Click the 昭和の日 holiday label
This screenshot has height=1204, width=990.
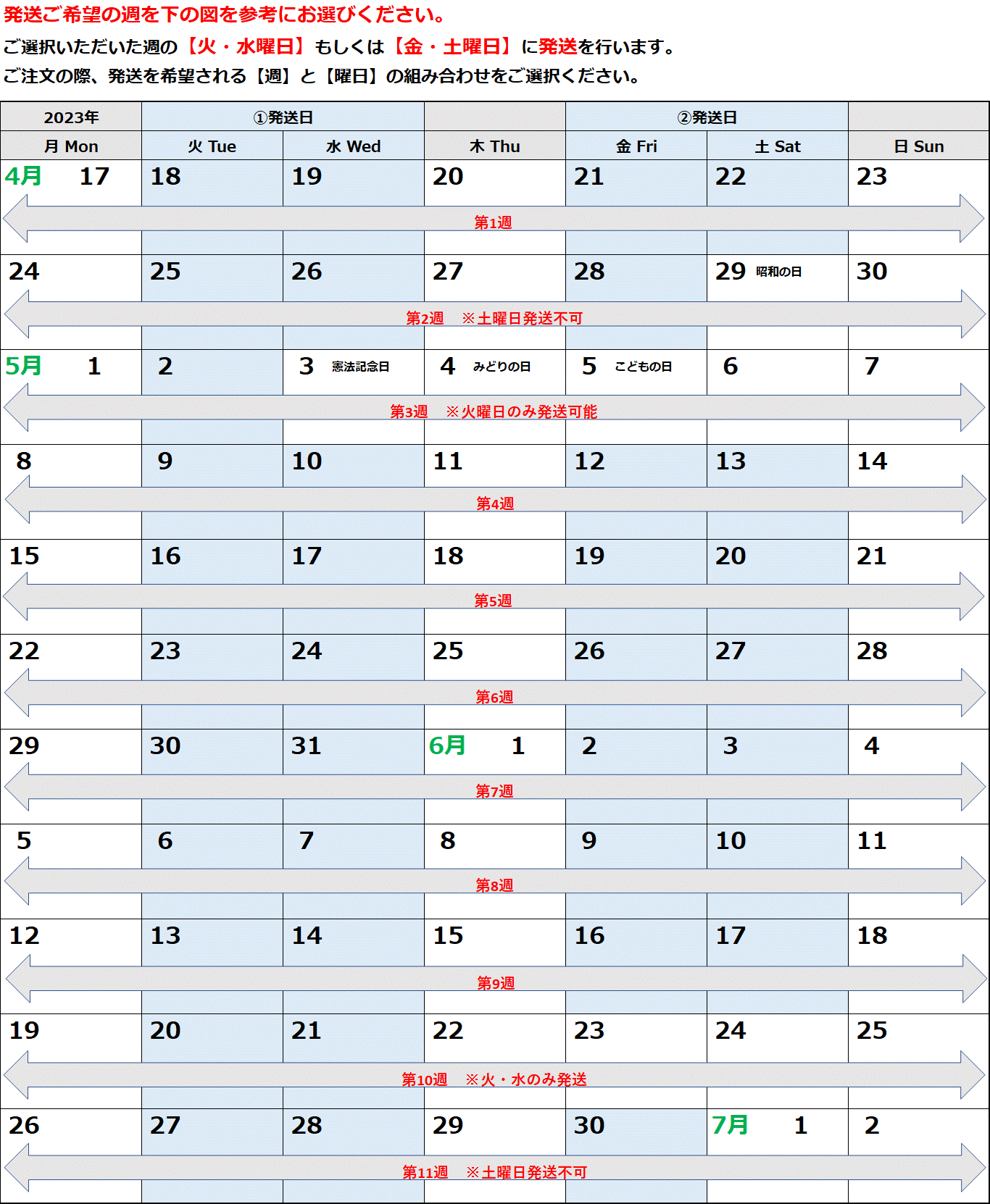(779, 272)
